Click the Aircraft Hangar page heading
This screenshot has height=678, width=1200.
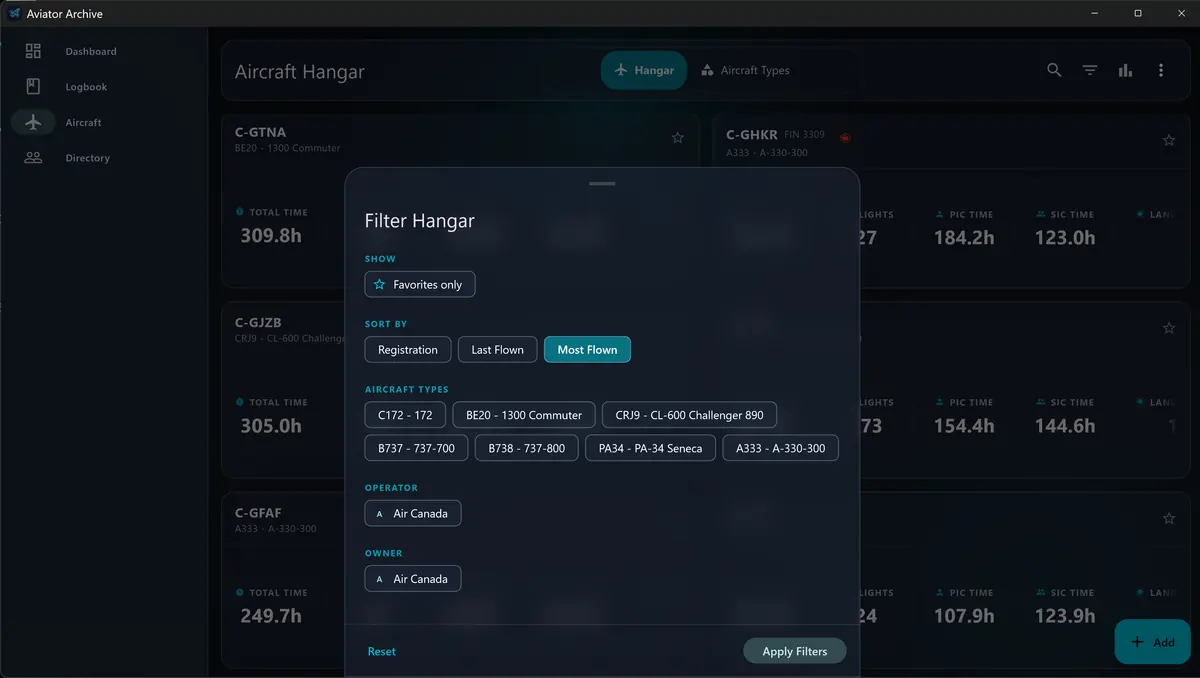[300, 72]
